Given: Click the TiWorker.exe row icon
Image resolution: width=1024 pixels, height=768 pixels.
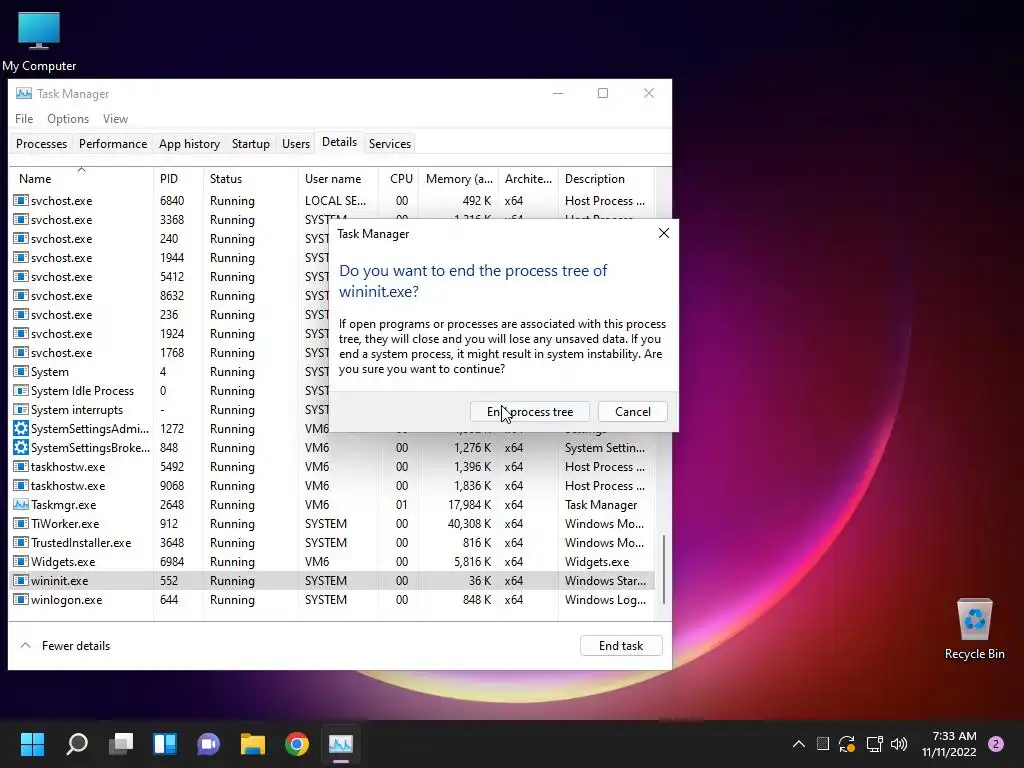Looking at the screenshot, I should 21,524.
